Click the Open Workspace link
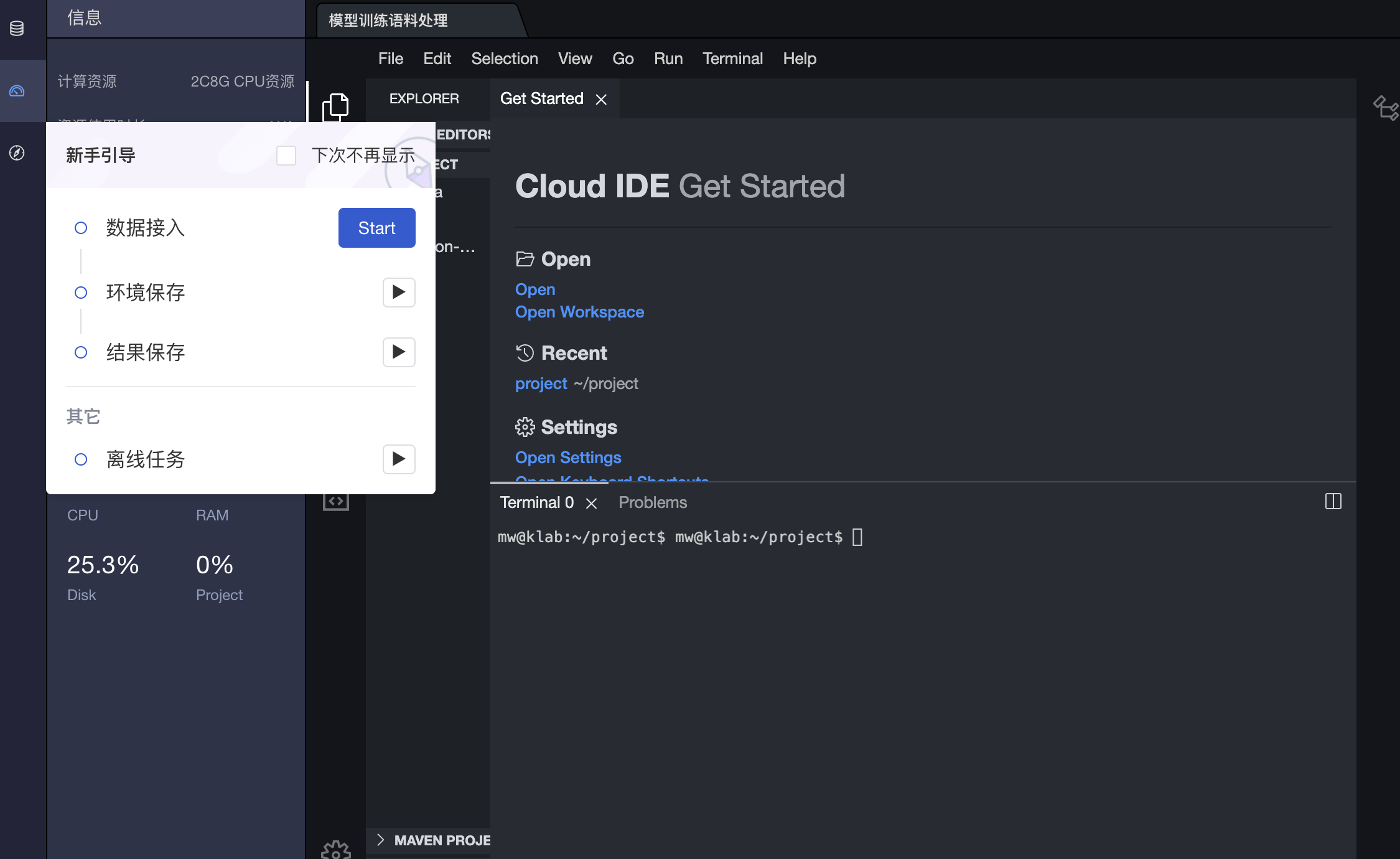This screenshot has width=1400, height=859. click(x=579, y=312)
